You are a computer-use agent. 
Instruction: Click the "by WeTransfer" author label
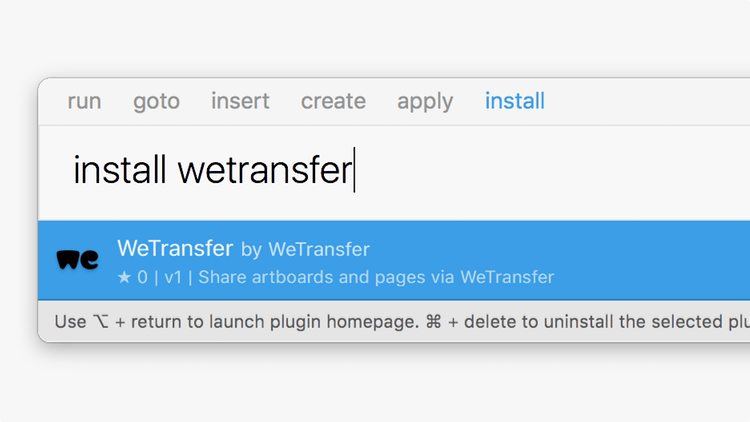coord(306,249)
